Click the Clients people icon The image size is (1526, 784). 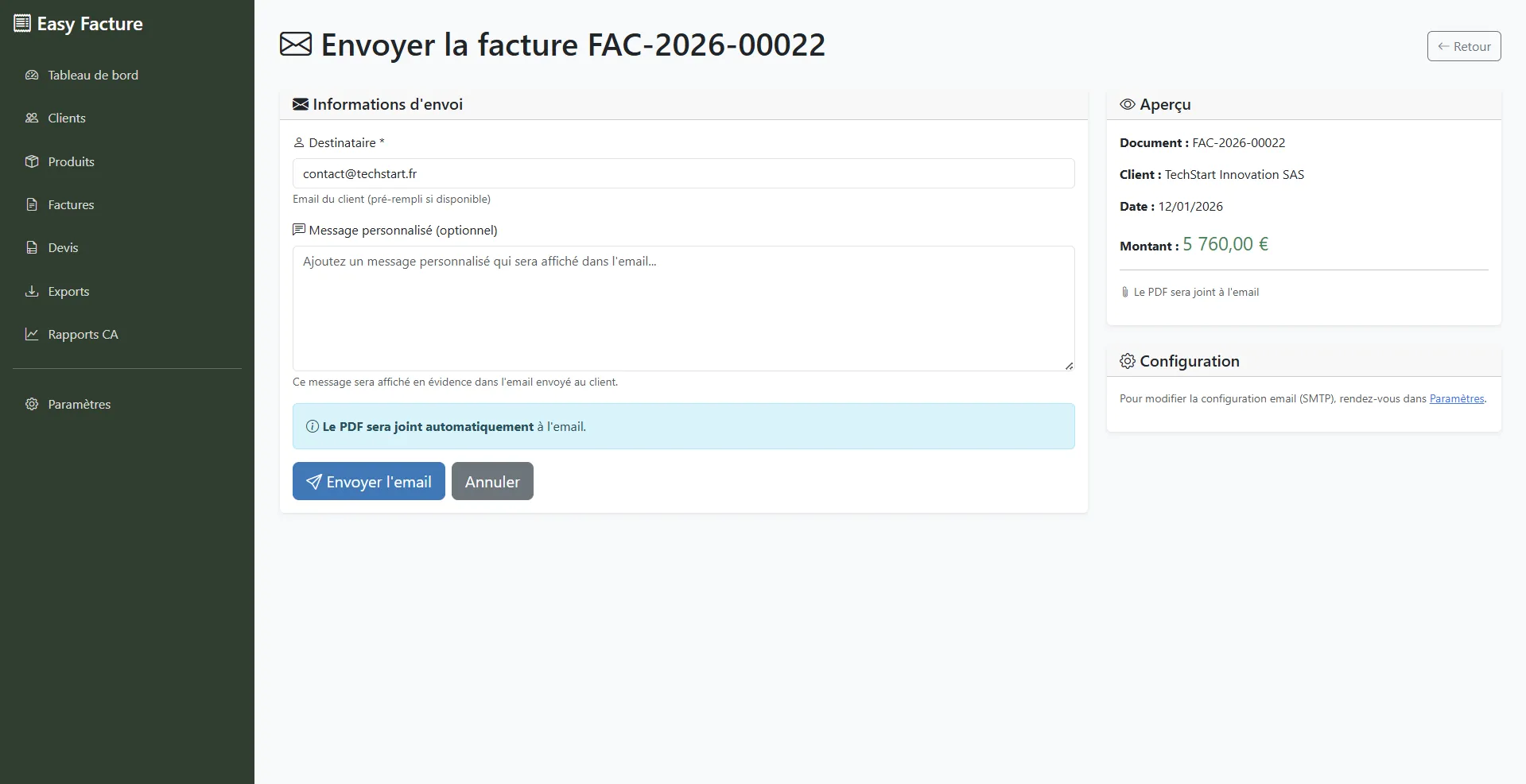click(x=32, y=118)
